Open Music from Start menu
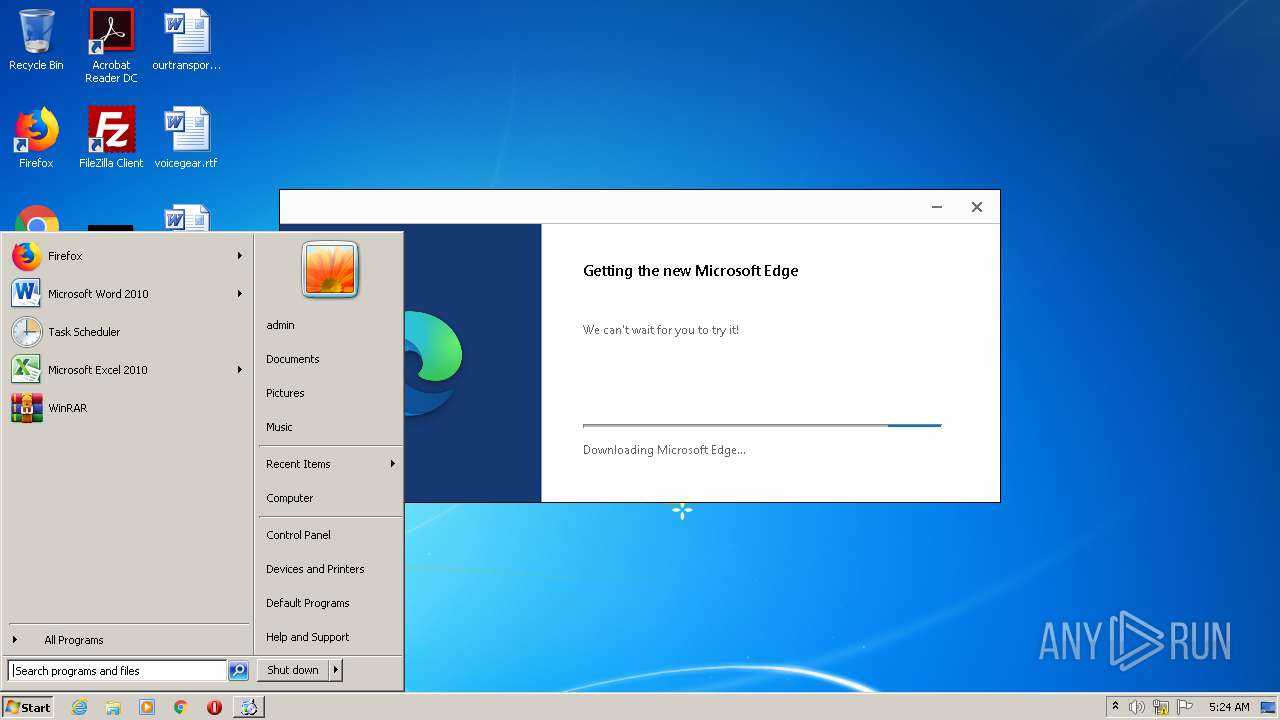Image resolution: width=1280 pixels, height=720 pixels. [279, 427]
